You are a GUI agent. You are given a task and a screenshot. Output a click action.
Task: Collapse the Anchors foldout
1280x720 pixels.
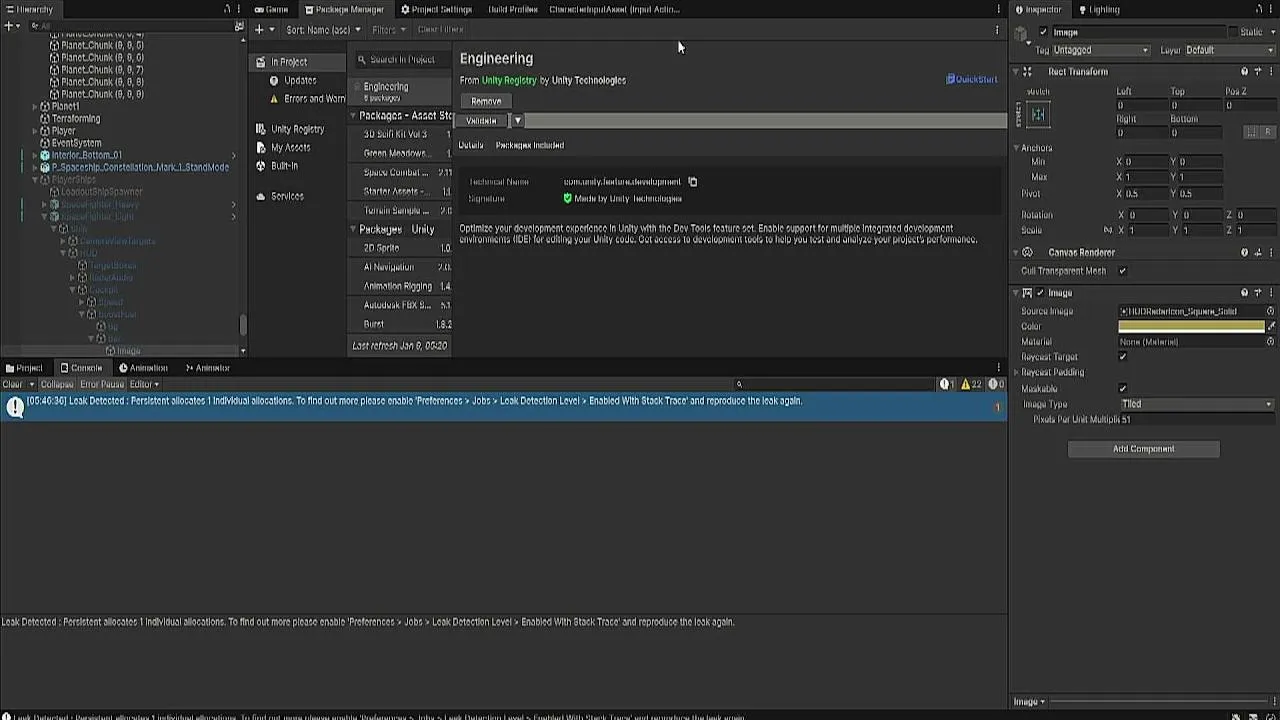1017,148
